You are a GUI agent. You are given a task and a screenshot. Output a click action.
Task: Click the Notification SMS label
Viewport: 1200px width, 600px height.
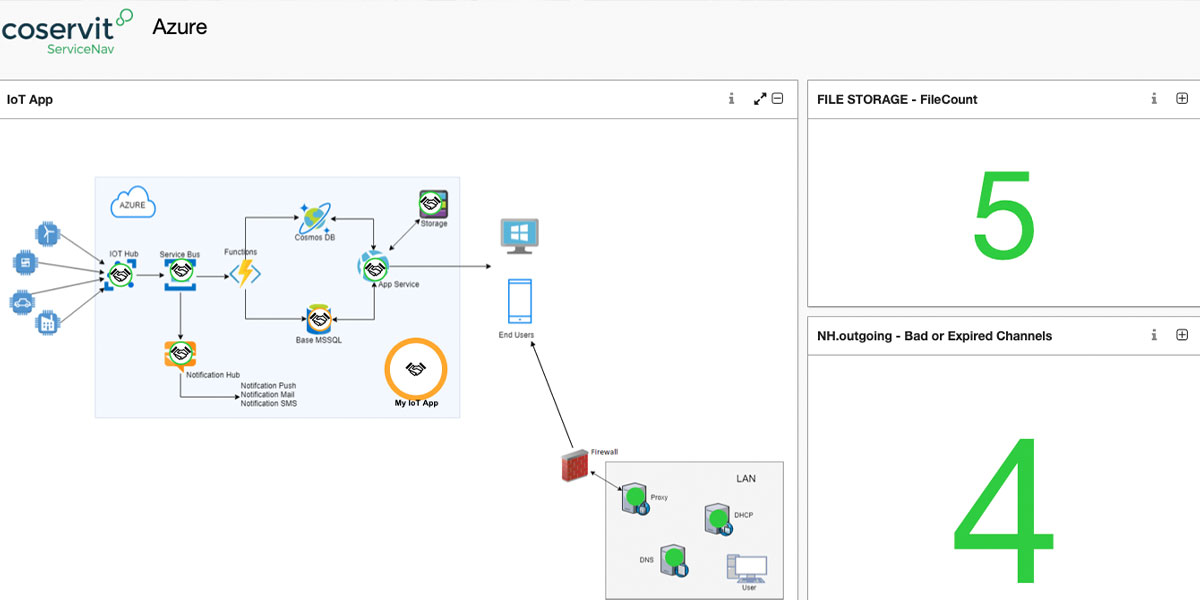268,403
